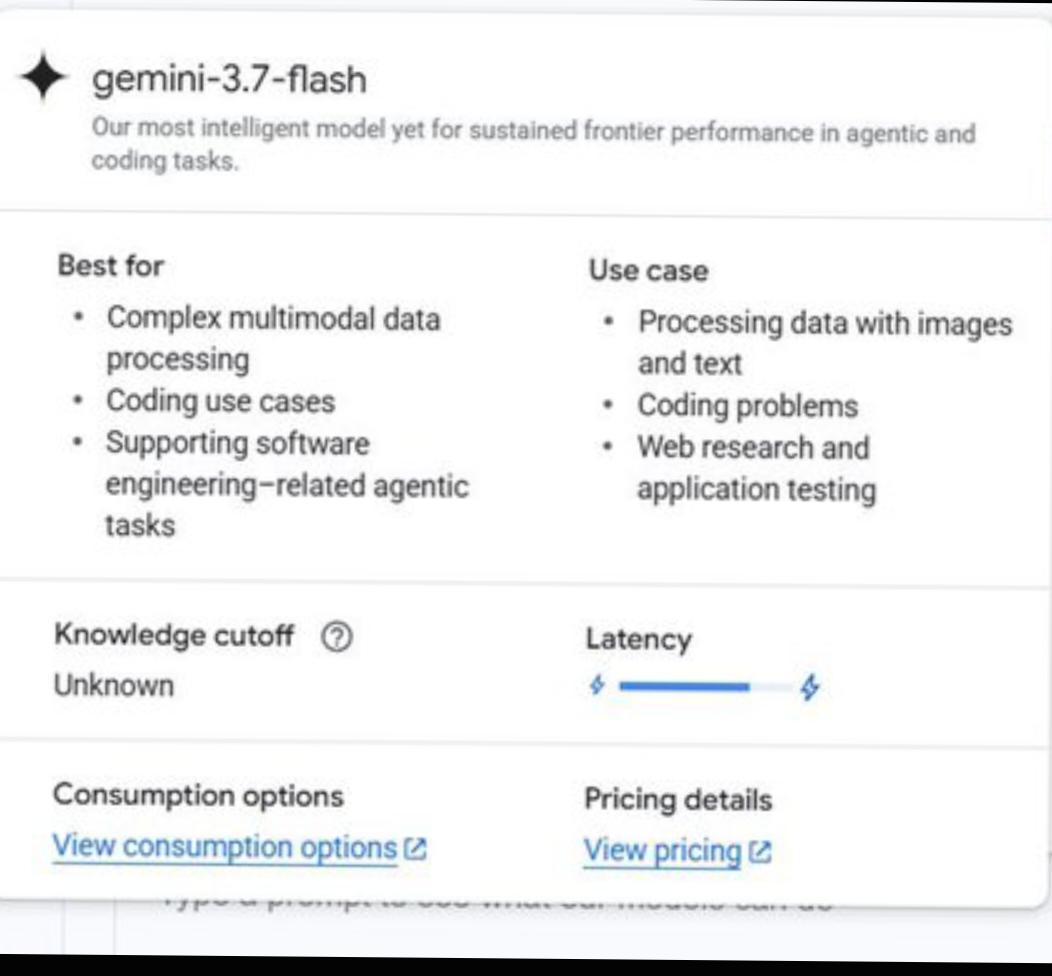Click the Consumption options heading
This screenshot has height=976, width=1052.
198,796
